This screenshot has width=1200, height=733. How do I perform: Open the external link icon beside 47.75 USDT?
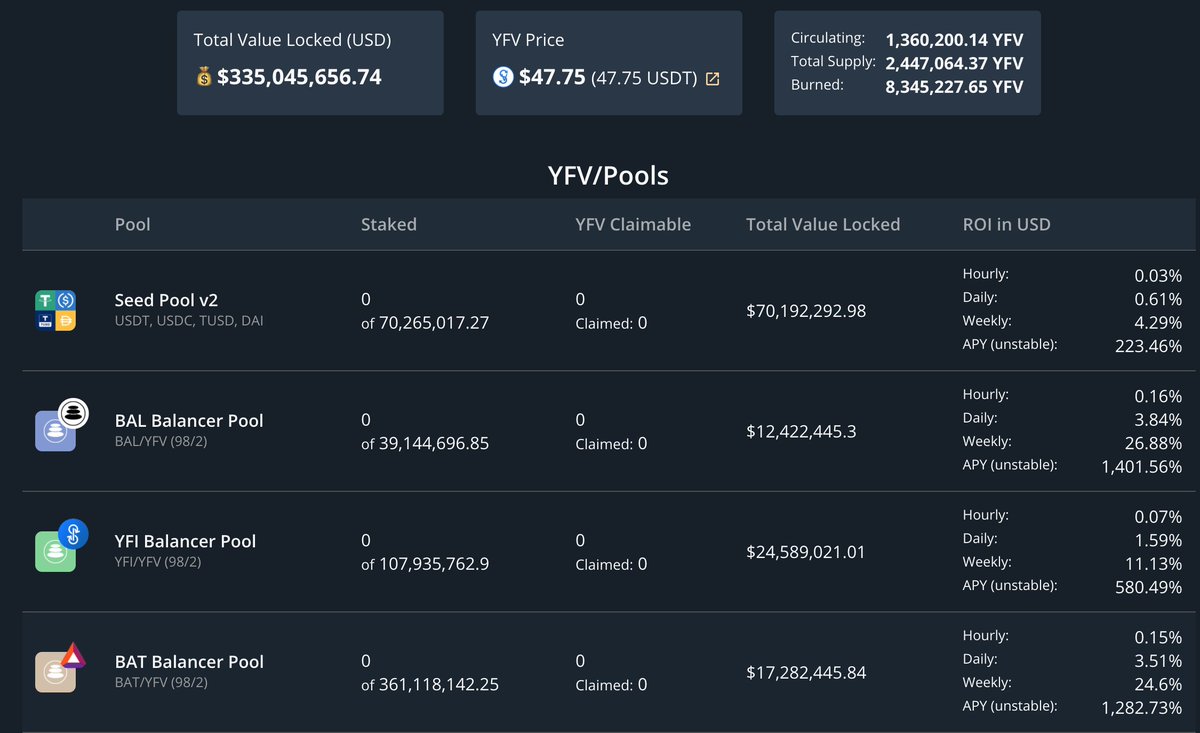(712, 79)
